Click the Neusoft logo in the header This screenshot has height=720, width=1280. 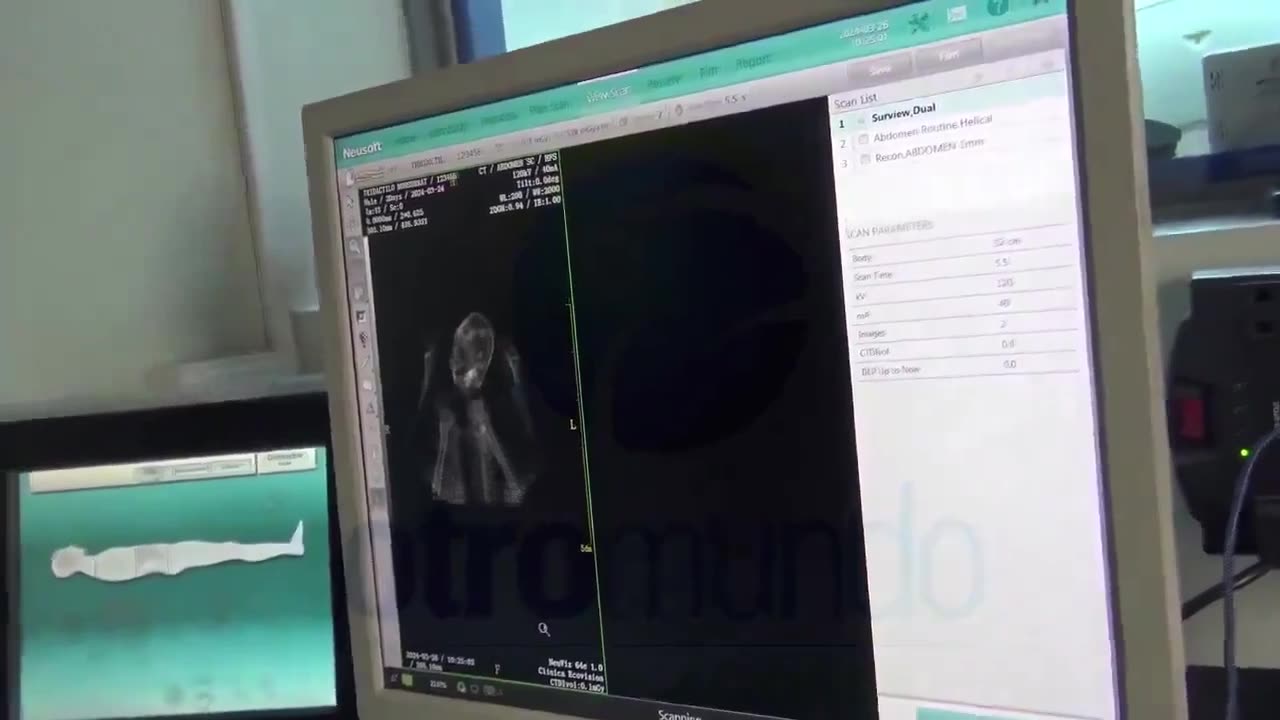362,150
